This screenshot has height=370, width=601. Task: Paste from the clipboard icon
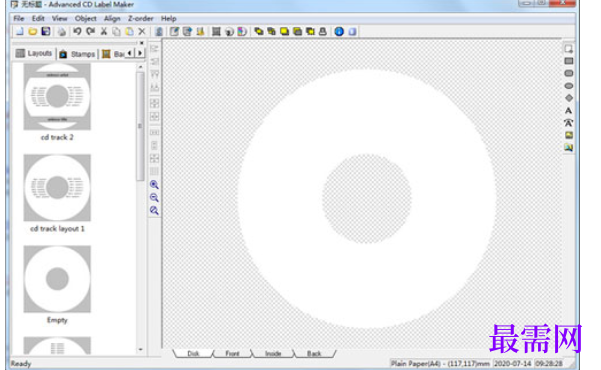pos(130,31)
